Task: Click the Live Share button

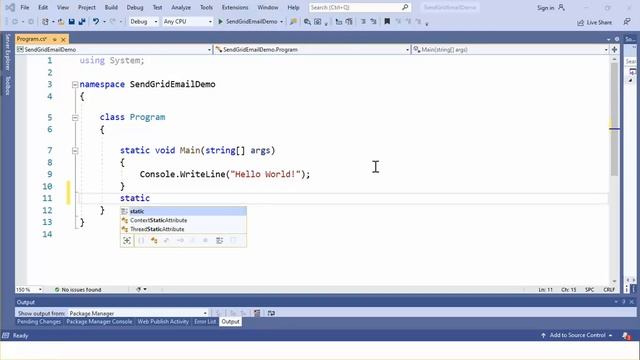Action: click(x=594, y=22)
